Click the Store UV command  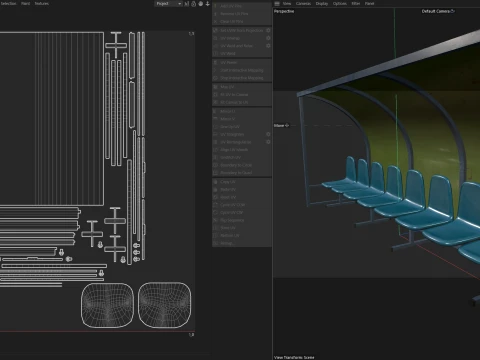tap(242, 228)
